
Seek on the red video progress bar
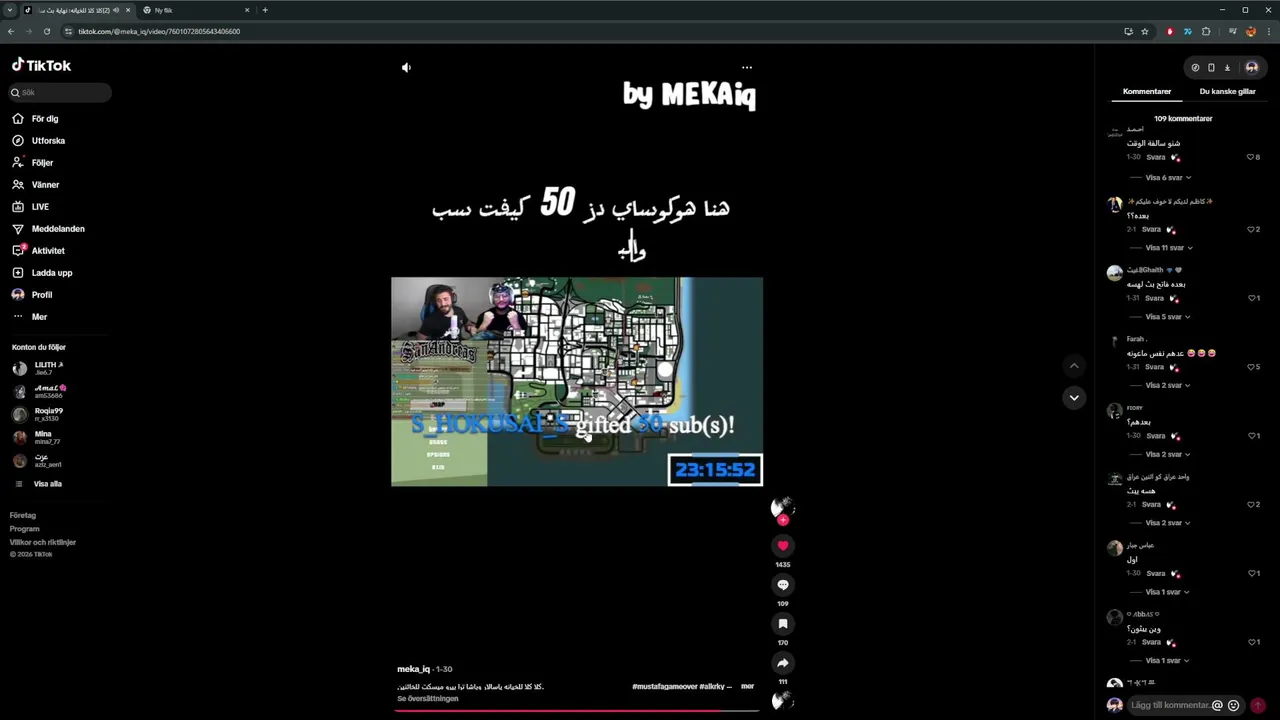(x=577, y=711)
